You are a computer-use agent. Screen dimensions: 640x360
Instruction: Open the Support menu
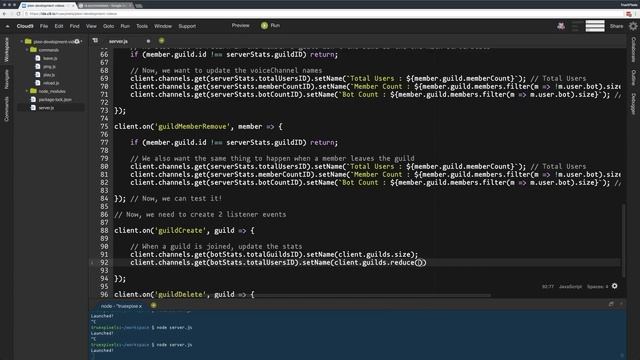tap(187, 26)
